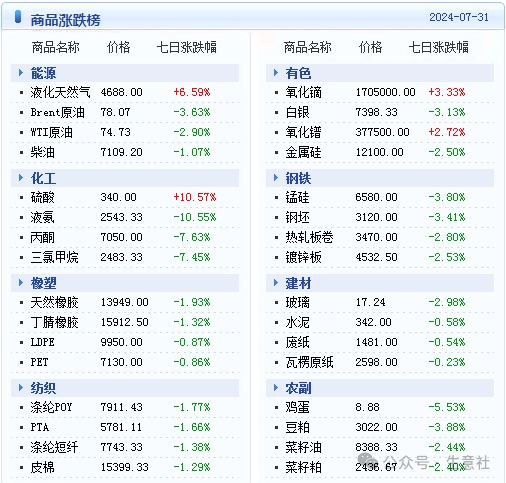Select 废纸 commodity name

297,342
